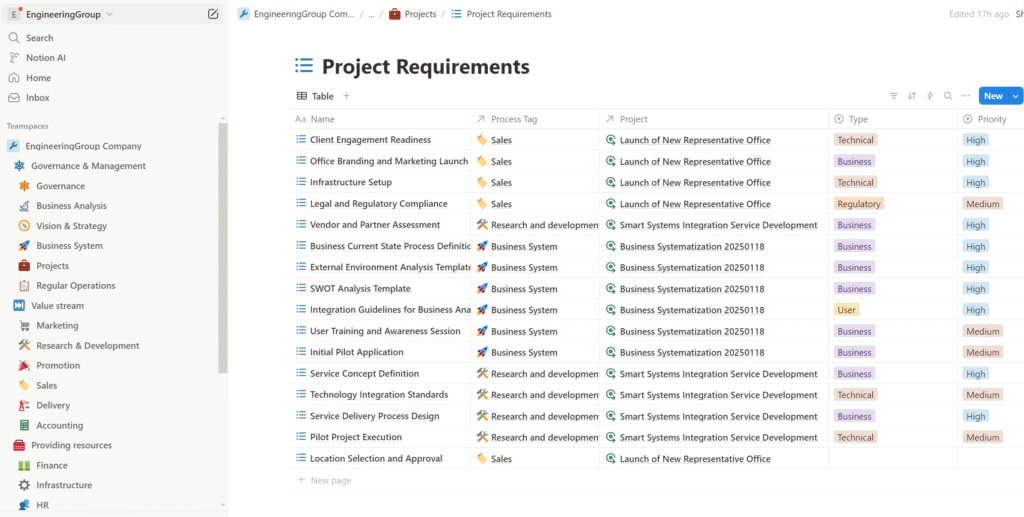Select the Table view tab
This screenshot has width=1024, height=517.
tap(316, 96)
